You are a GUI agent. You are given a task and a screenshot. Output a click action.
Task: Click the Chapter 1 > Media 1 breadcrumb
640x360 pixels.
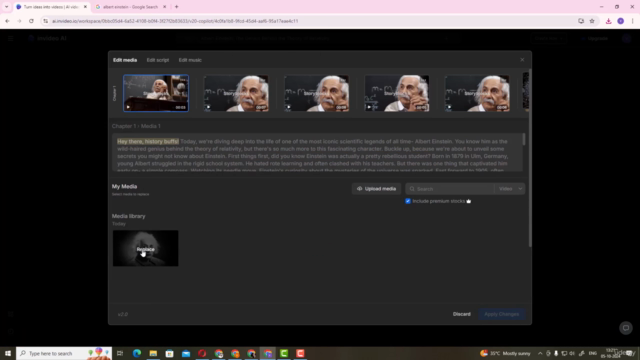pyautogui.click(x=136, y=126)
